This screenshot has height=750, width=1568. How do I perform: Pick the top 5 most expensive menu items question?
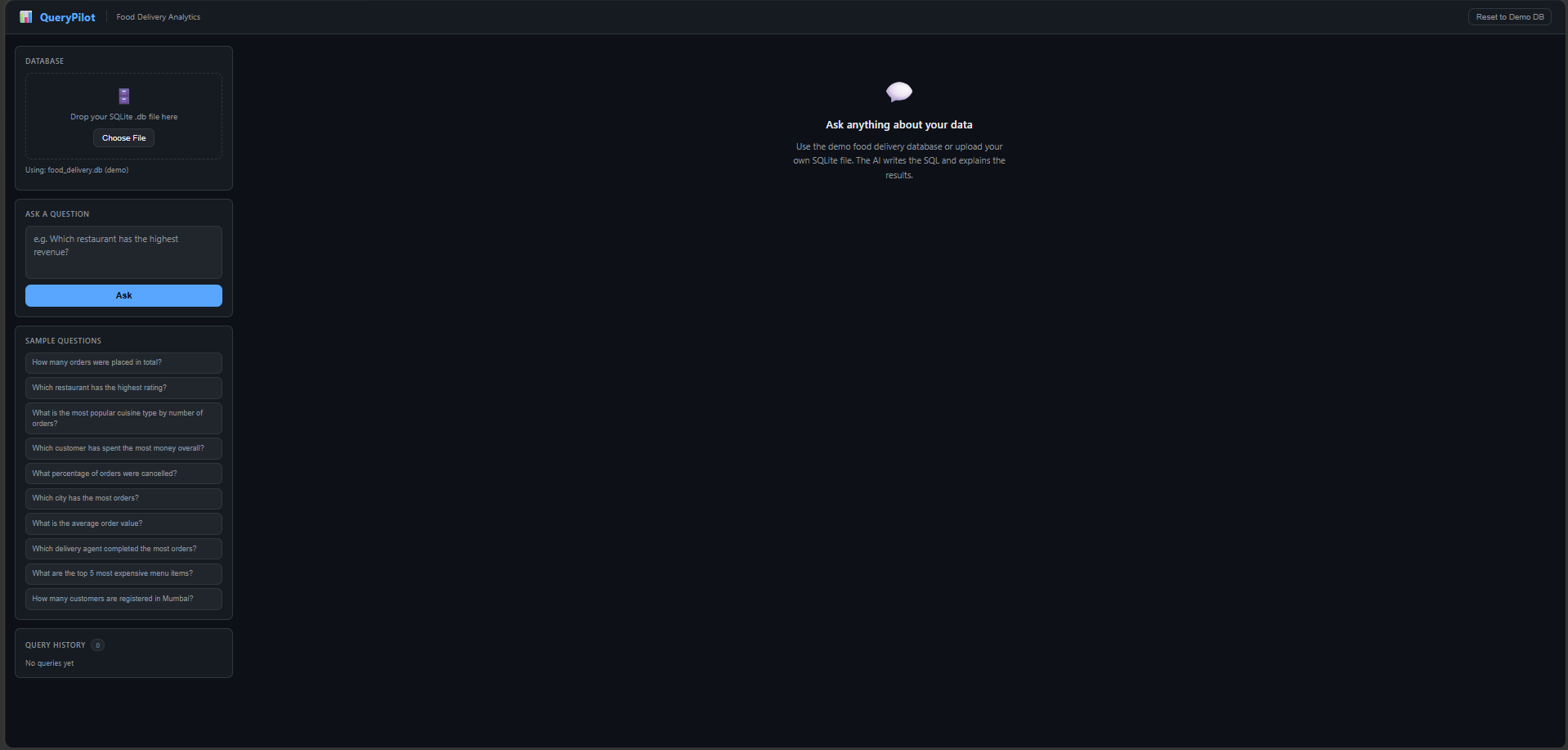tap(123, 573)
